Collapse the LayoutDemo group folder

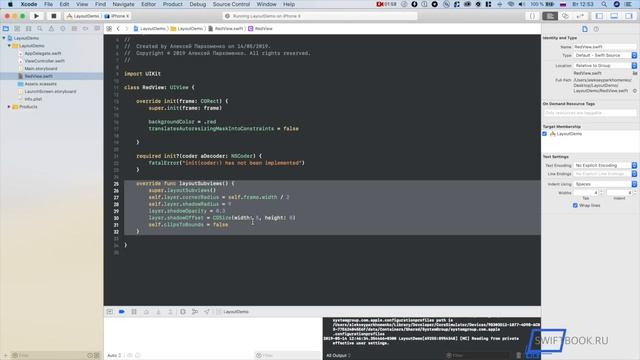(x=9, y=46)
